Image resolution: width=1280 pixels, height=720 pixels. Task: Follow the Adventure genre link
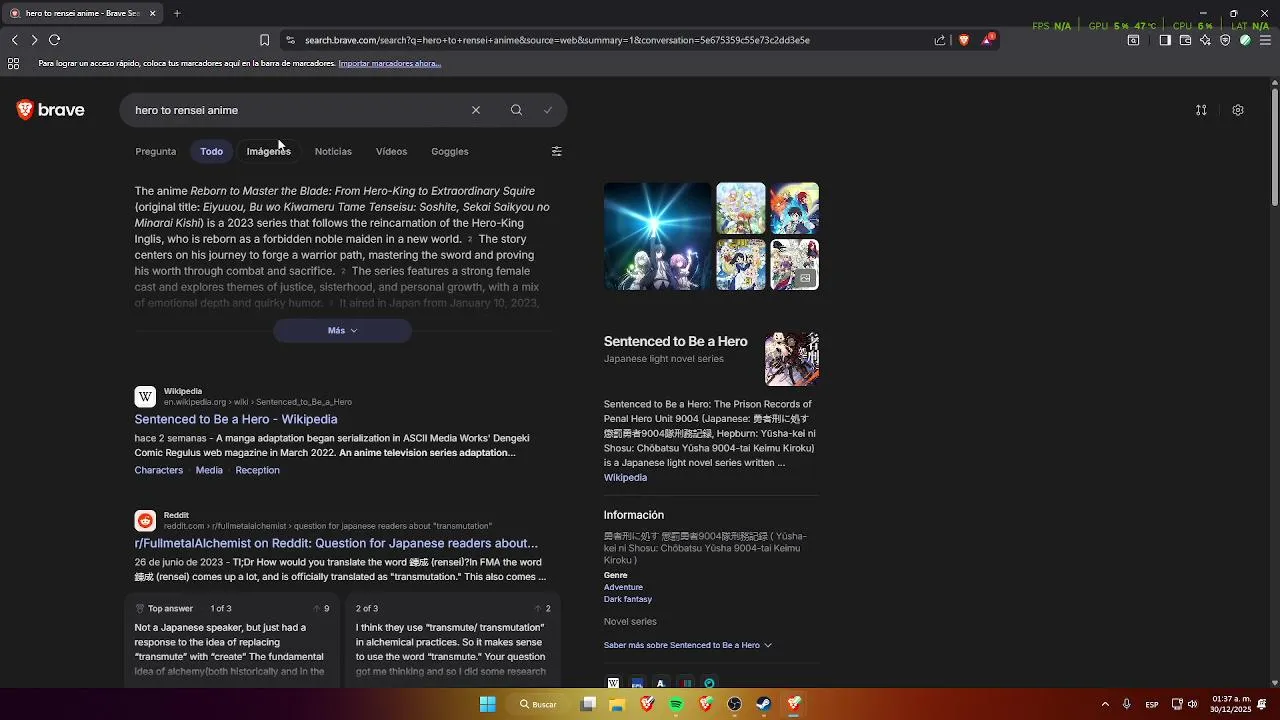623,587
